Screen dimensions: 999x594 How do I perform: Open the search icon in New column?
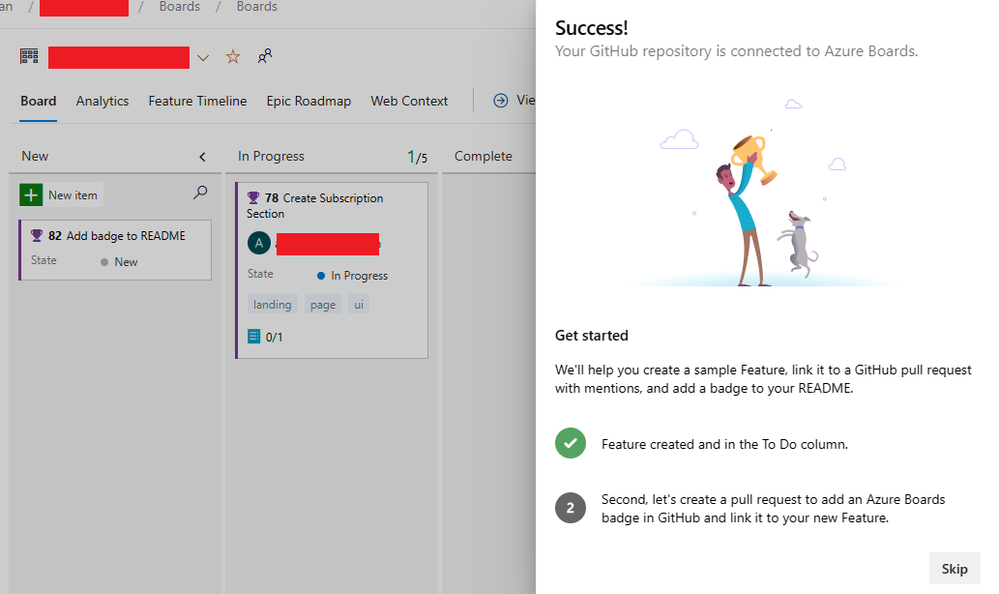coord(200,192)
